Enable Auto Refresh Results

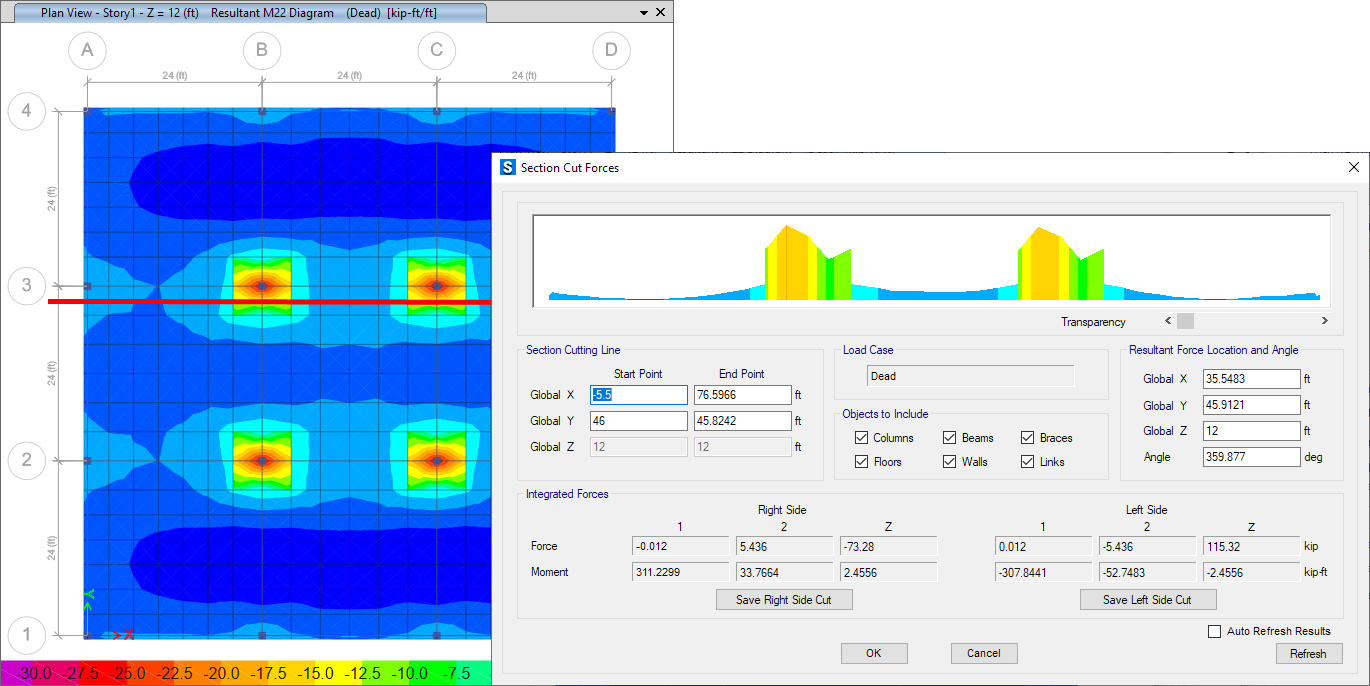tap(1215, 631)
